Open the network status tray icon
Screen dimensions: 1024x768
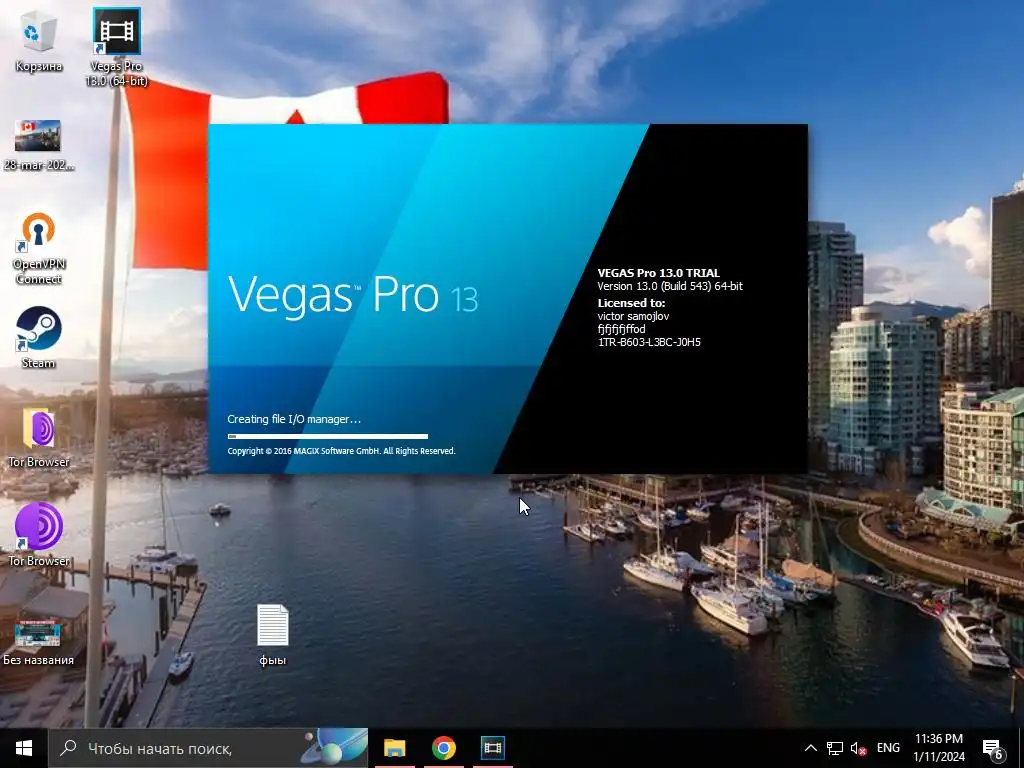[835, 748]
